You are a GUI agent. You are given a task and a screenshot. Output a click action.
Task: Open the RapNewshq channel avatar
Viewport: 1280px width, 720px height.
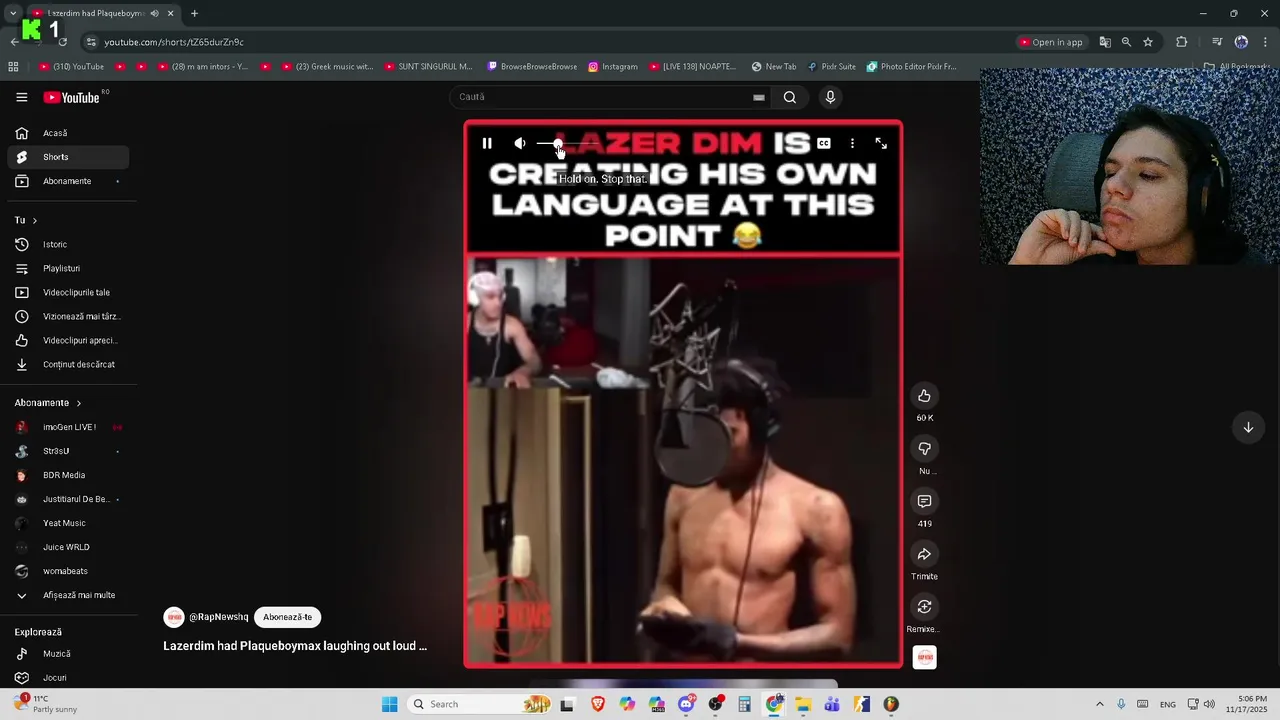pos(174,617)
